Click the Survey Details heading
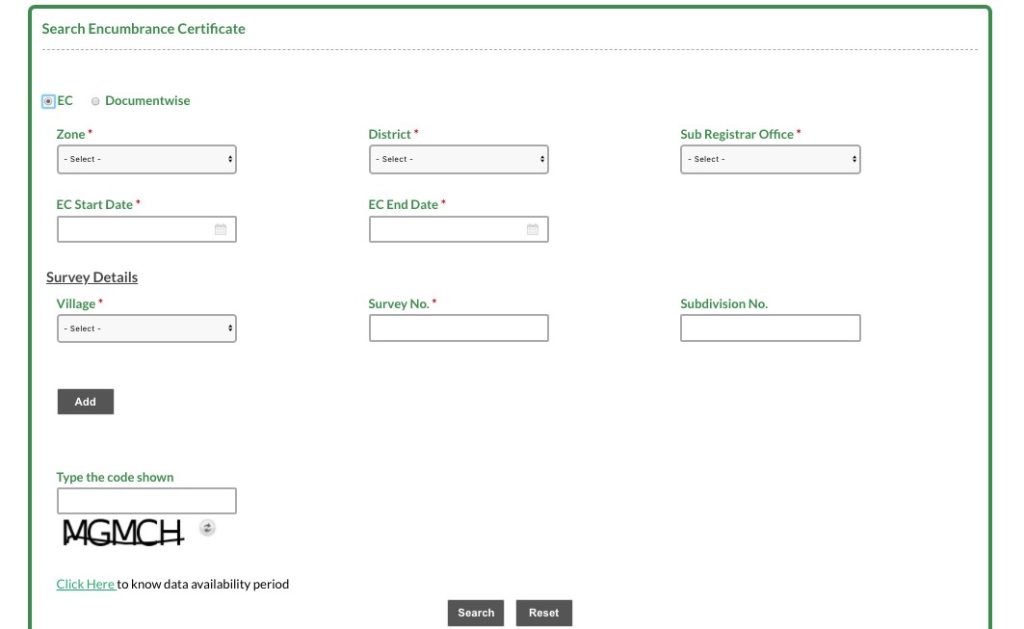This screenshot has width=1024, height=629. (x=92, y=277)
